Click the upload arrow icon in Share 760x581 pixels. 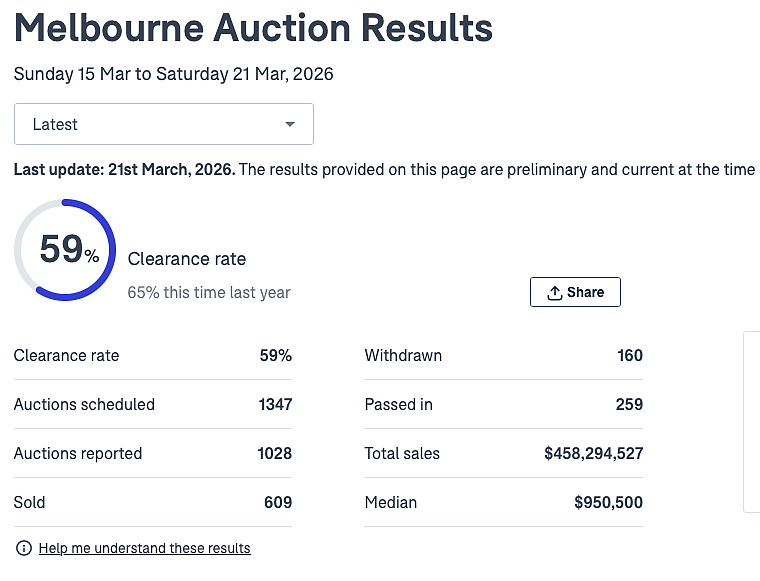point(554,293)
